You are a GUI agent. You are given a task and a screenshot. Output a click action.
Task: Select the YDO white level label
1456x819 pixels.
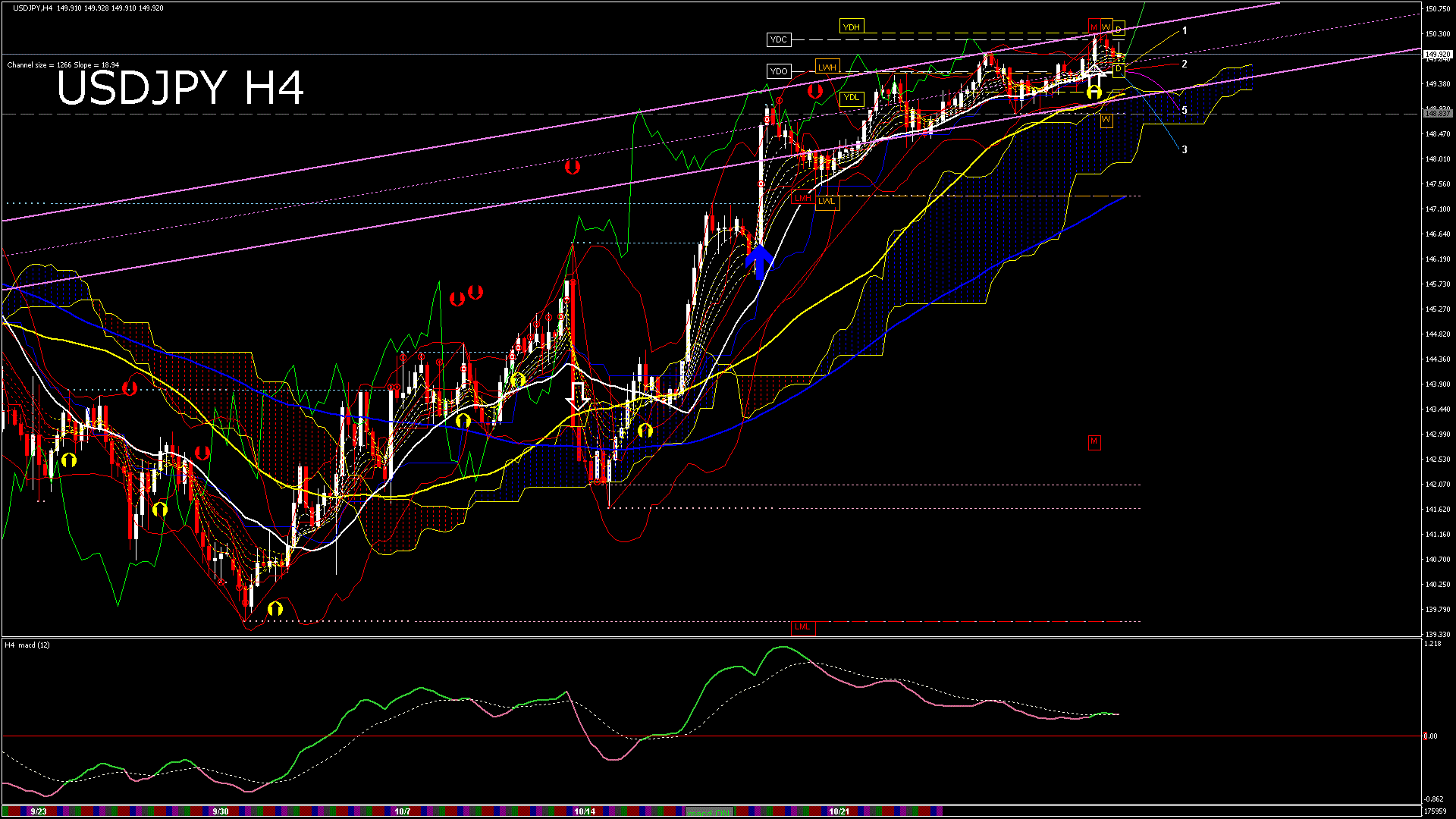778,71
